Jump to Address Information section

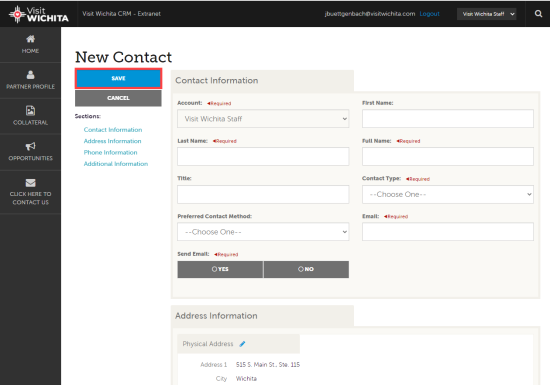(x=112, y=141)
